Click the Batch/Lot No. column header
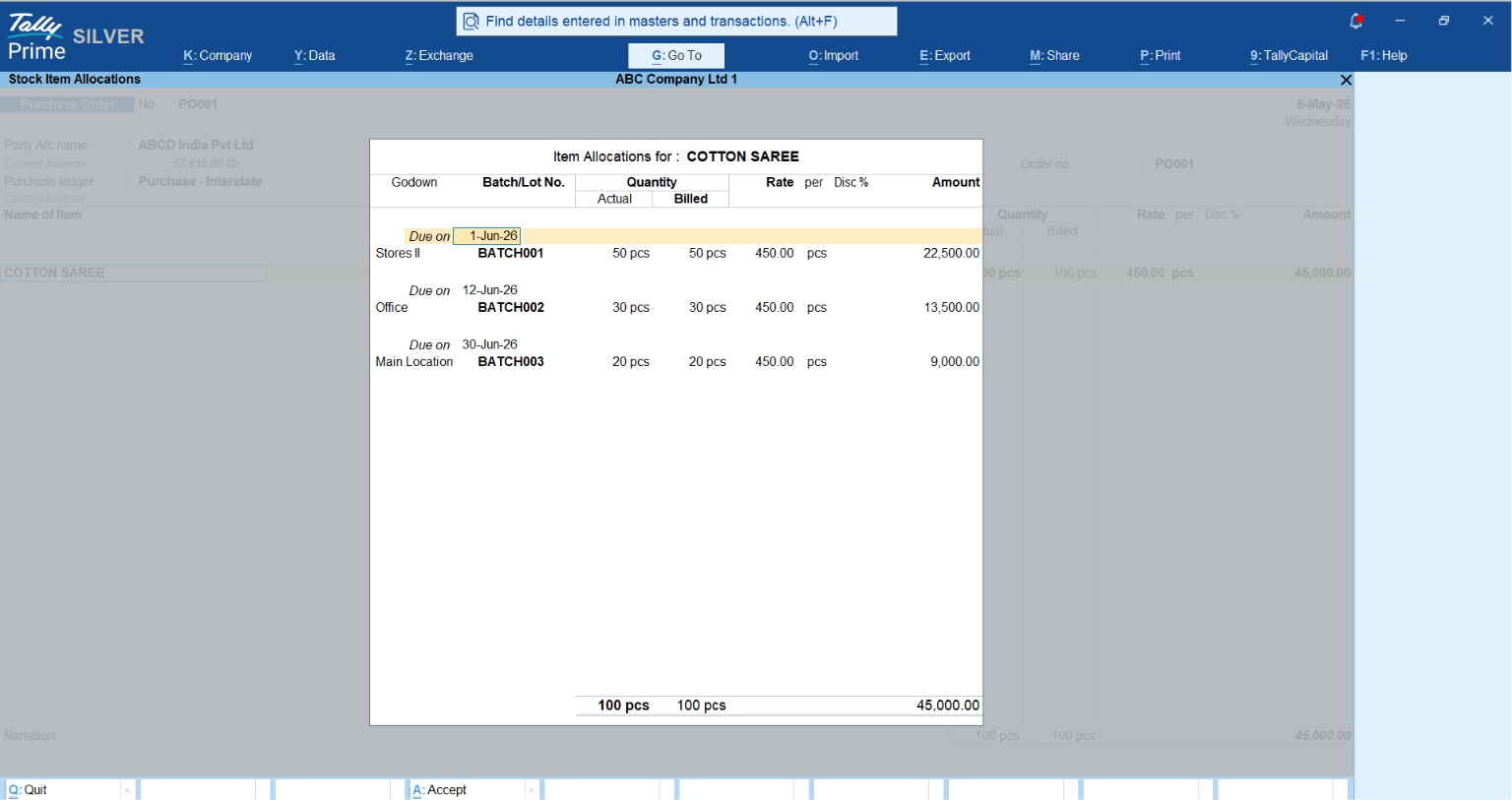Screen dimensions: 1512x800 [x=524, y=182]
